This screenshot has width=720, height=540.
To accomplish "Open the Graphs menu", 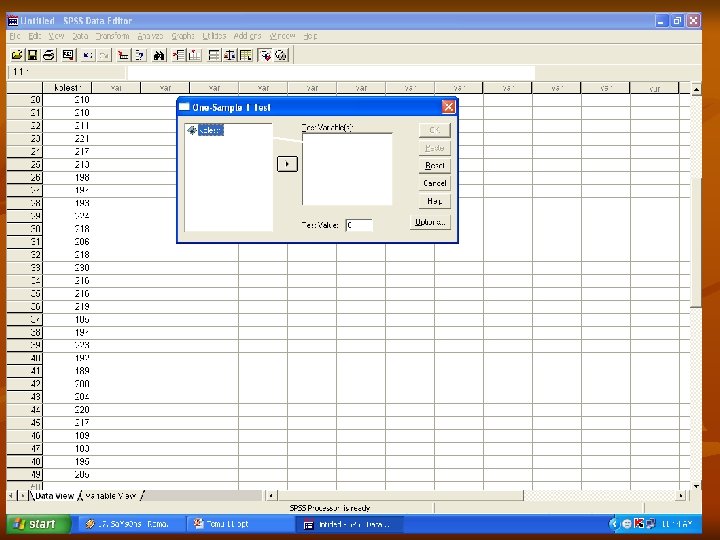I will click(183, 36).
